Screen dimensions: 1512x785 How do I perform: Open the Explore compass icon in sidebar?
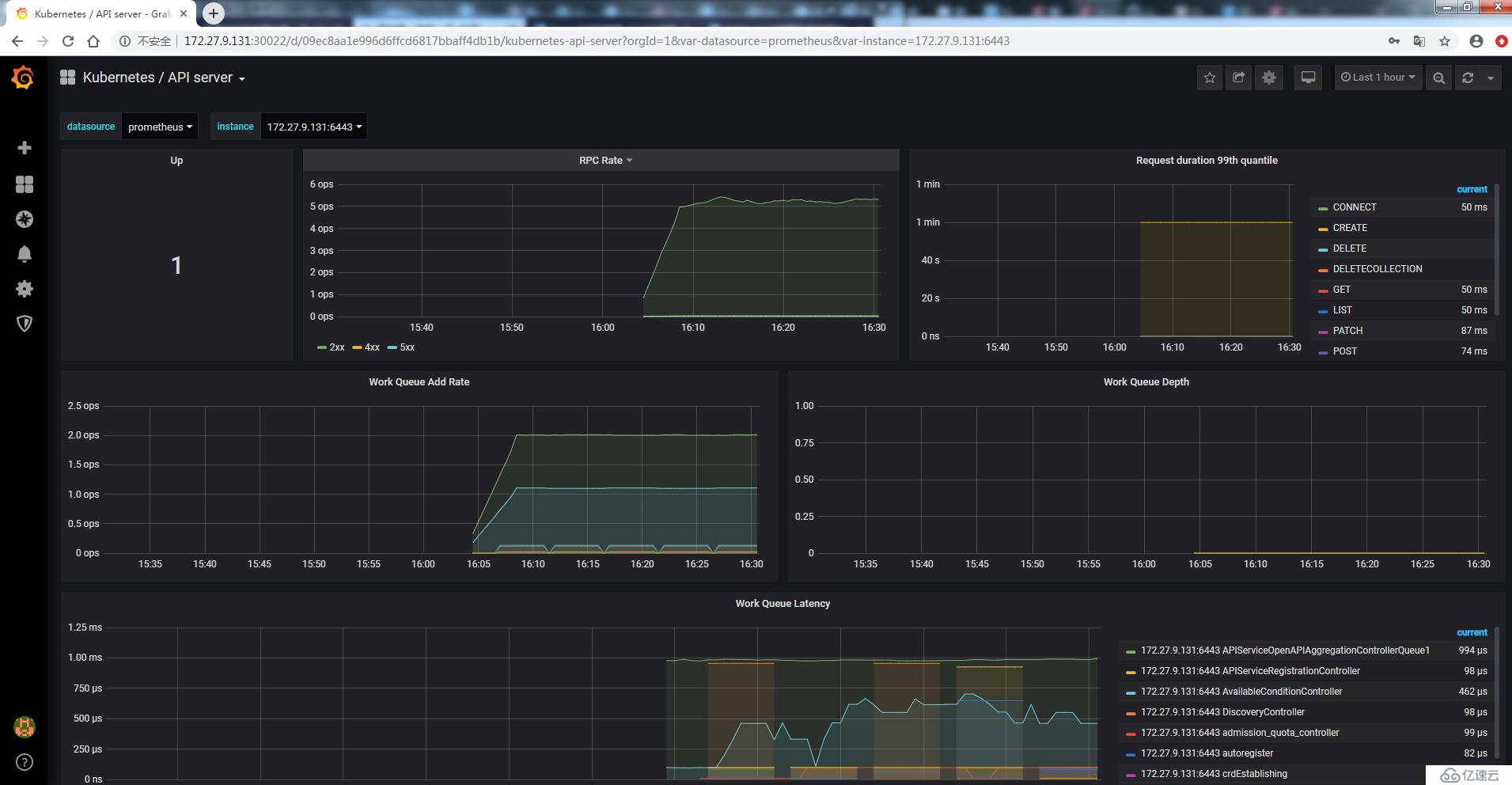coord(25,219)
